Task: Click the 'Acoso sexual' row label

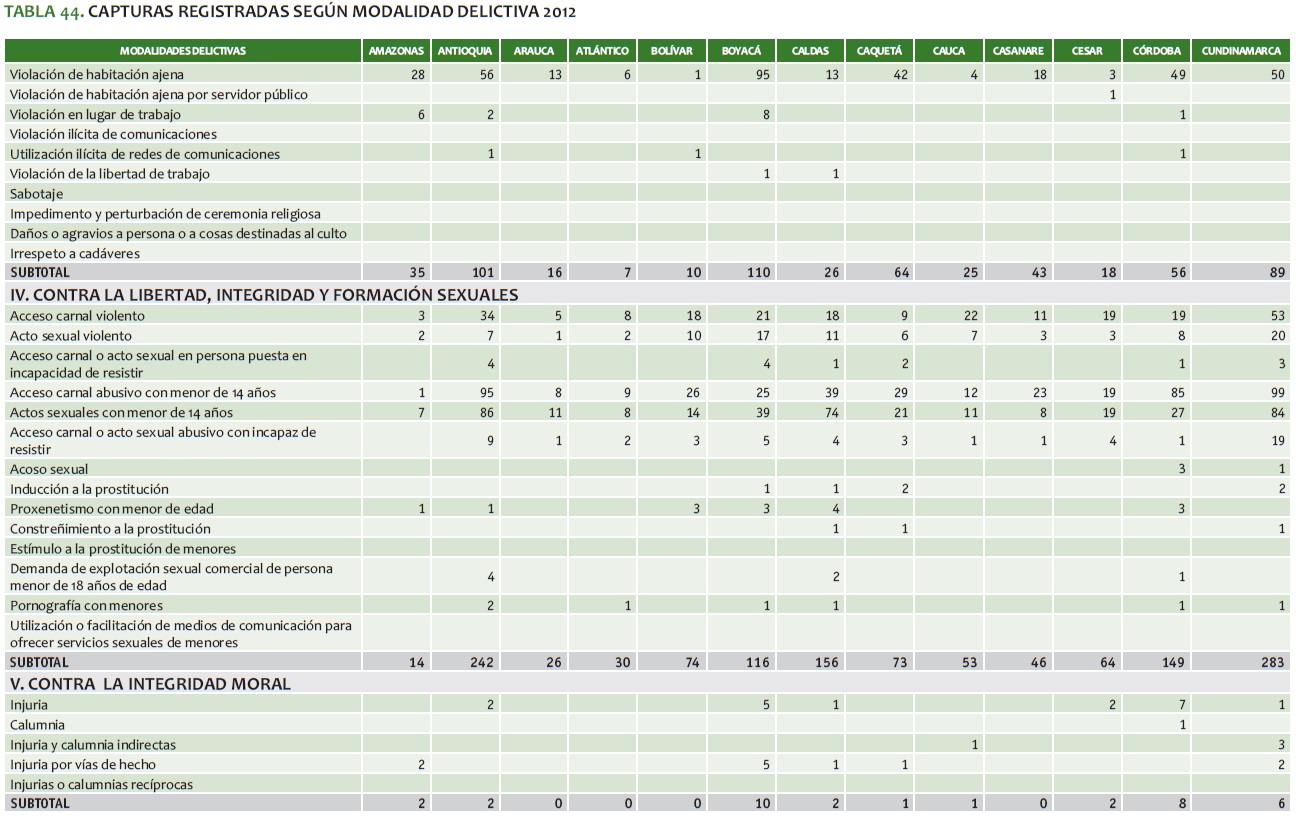Action: (x=49, y=469)
